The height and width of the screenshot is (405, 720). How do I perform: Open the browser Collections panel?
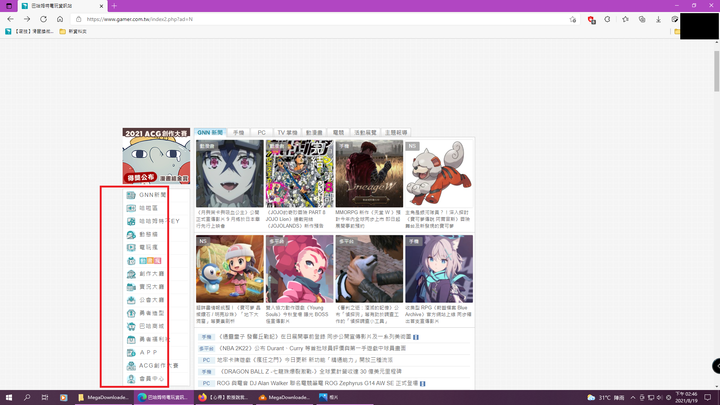pos(642,19)
